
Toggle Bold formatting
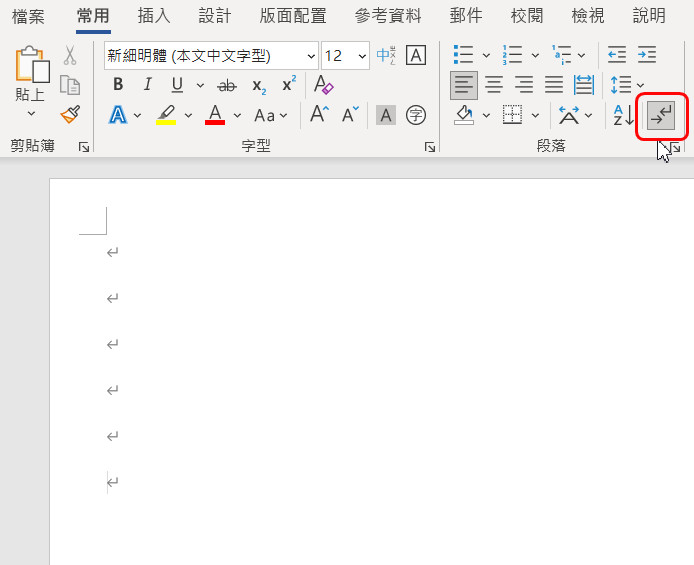[118, 85]
